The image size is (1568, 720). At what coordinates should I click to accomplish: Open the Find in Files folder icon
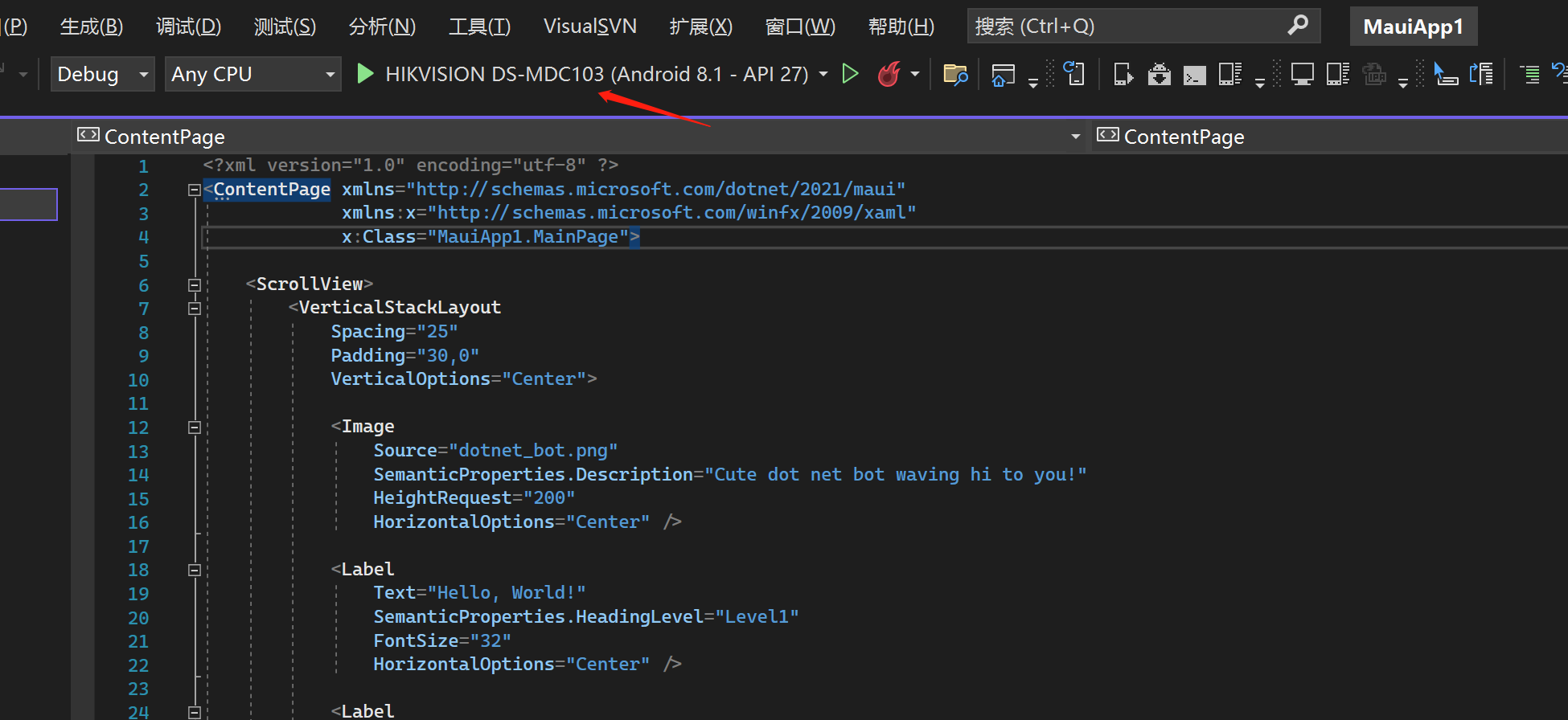[x=955, y=75]
